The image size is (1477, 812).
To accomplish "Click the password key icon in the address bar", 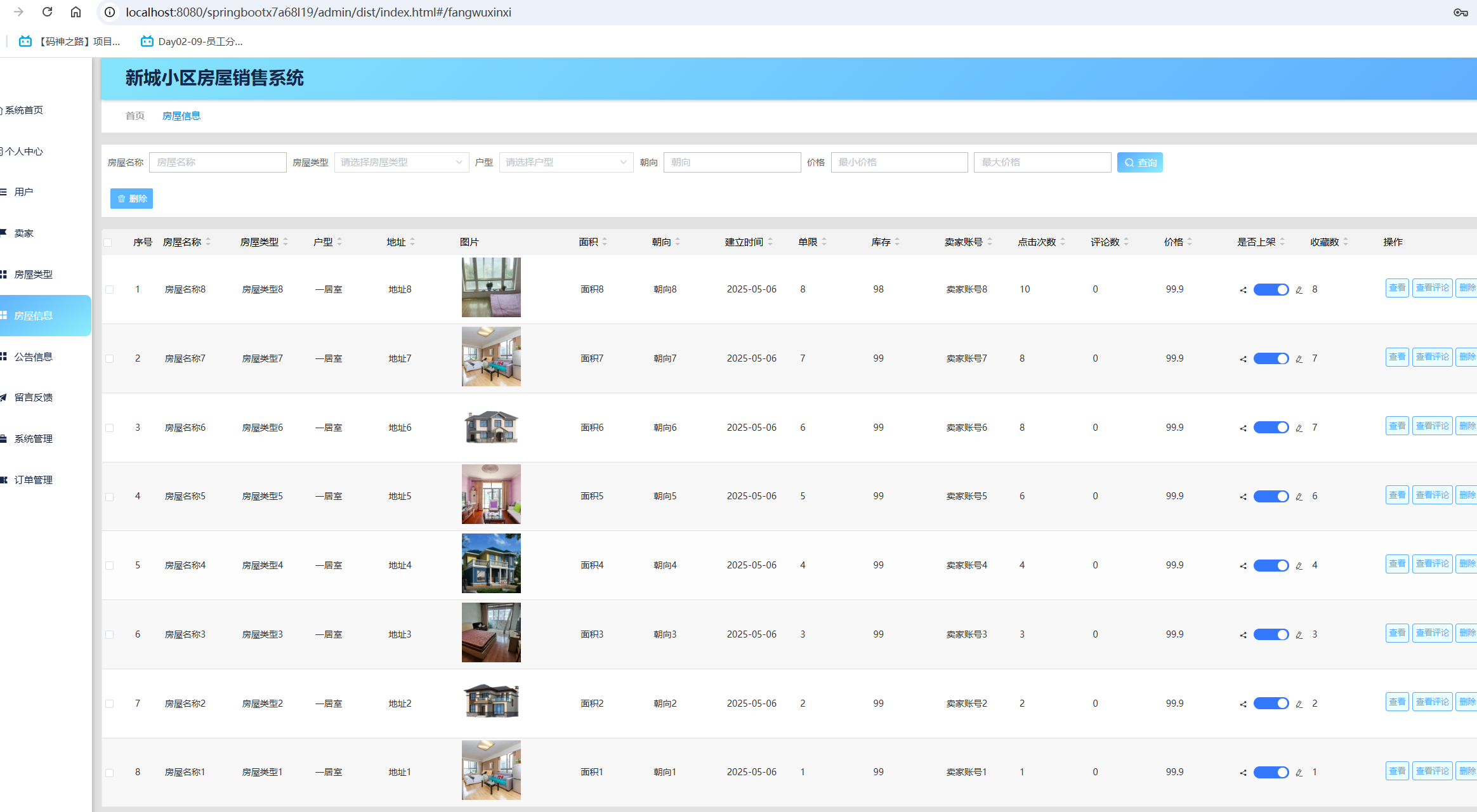I will point(1461,12).
